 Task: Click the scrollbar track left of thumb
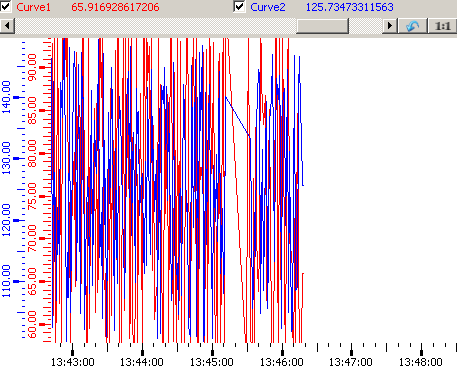click(x=156, y=26)
